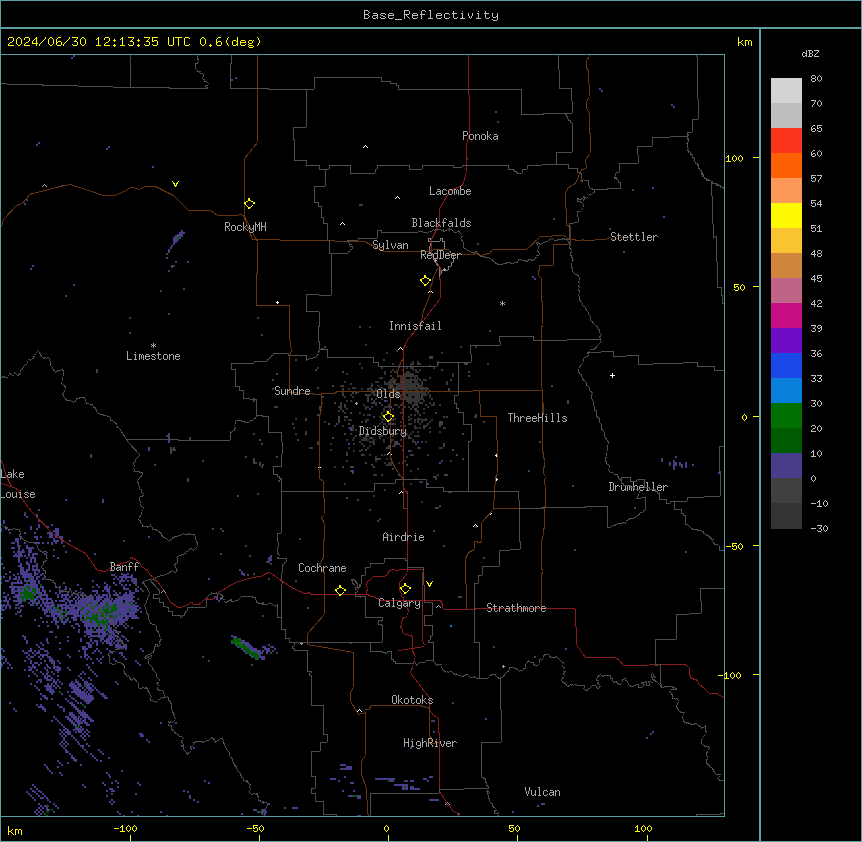Click the Lacombe city label
Viewport: 862px width, 842px height.
[x=450, y=191]
